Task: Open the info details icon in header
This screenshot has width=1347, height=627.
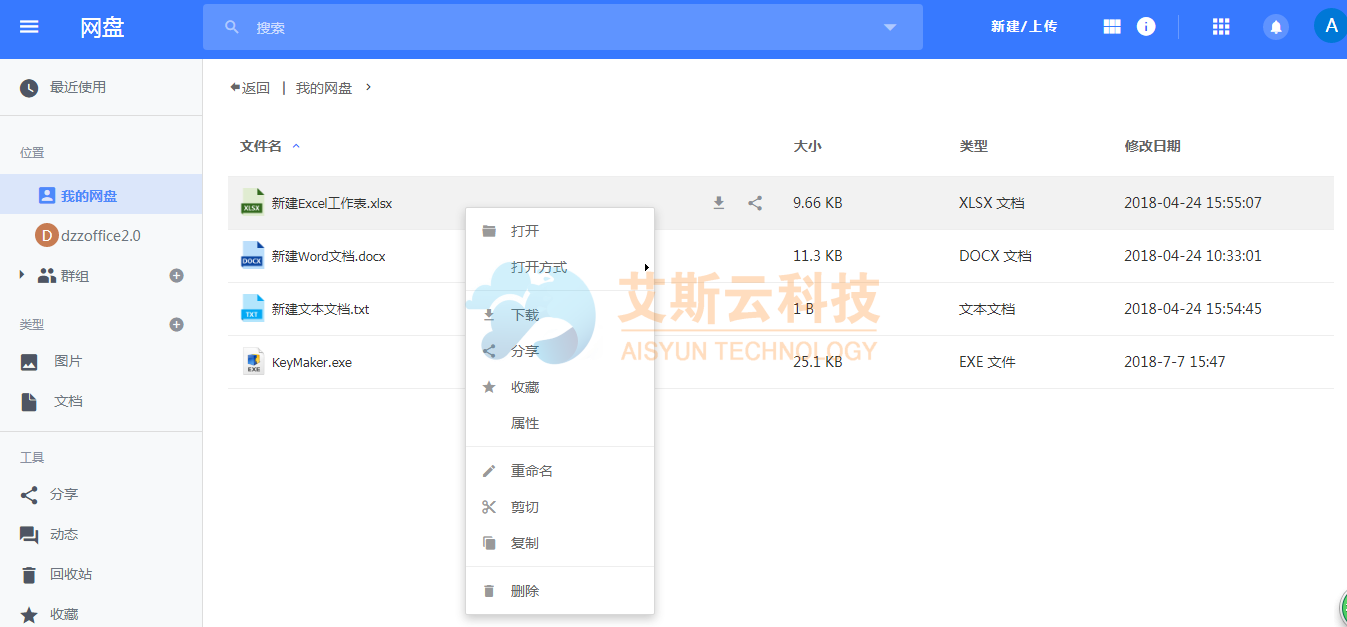Action: coord(1146,27)
